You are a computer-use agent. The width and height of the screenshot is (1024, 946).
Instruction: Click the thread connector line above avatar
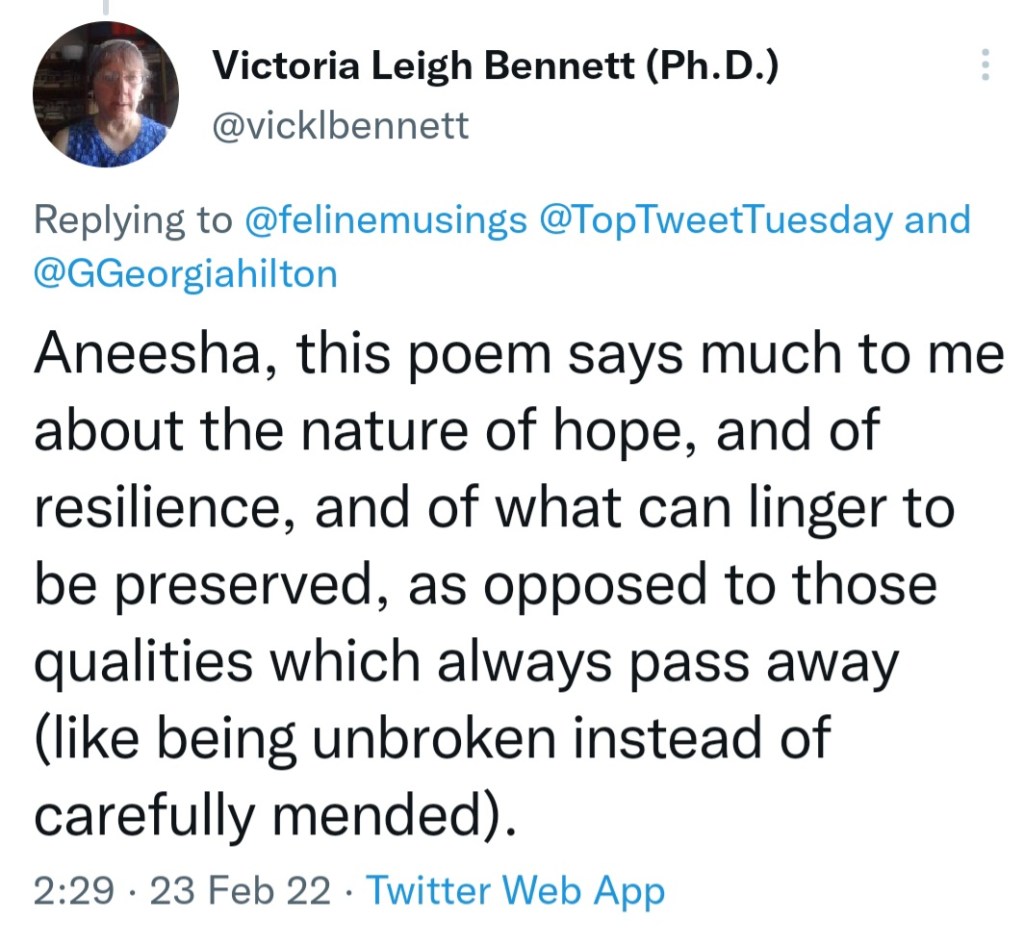click(x=105, y=8)
